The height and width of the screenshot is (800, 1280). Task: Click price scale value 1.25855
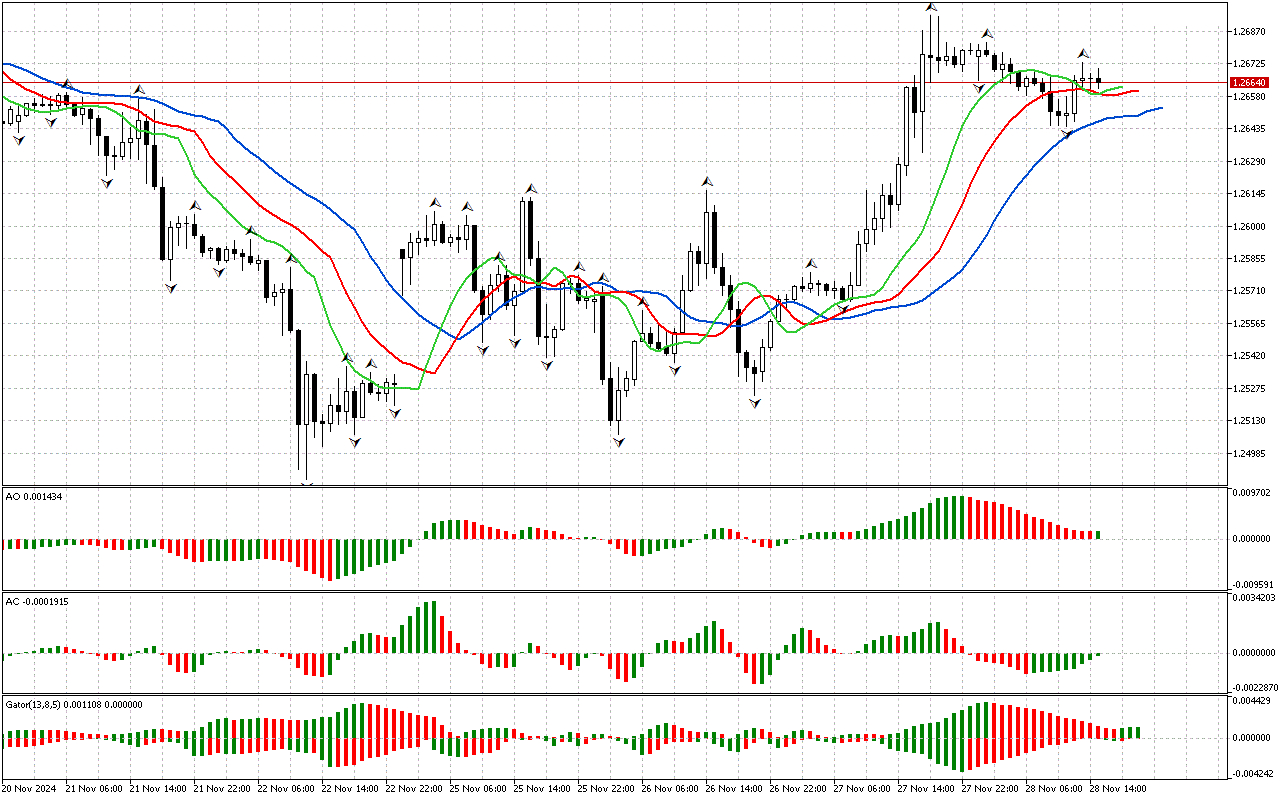pyautogui.click(x=1250, y=259)
